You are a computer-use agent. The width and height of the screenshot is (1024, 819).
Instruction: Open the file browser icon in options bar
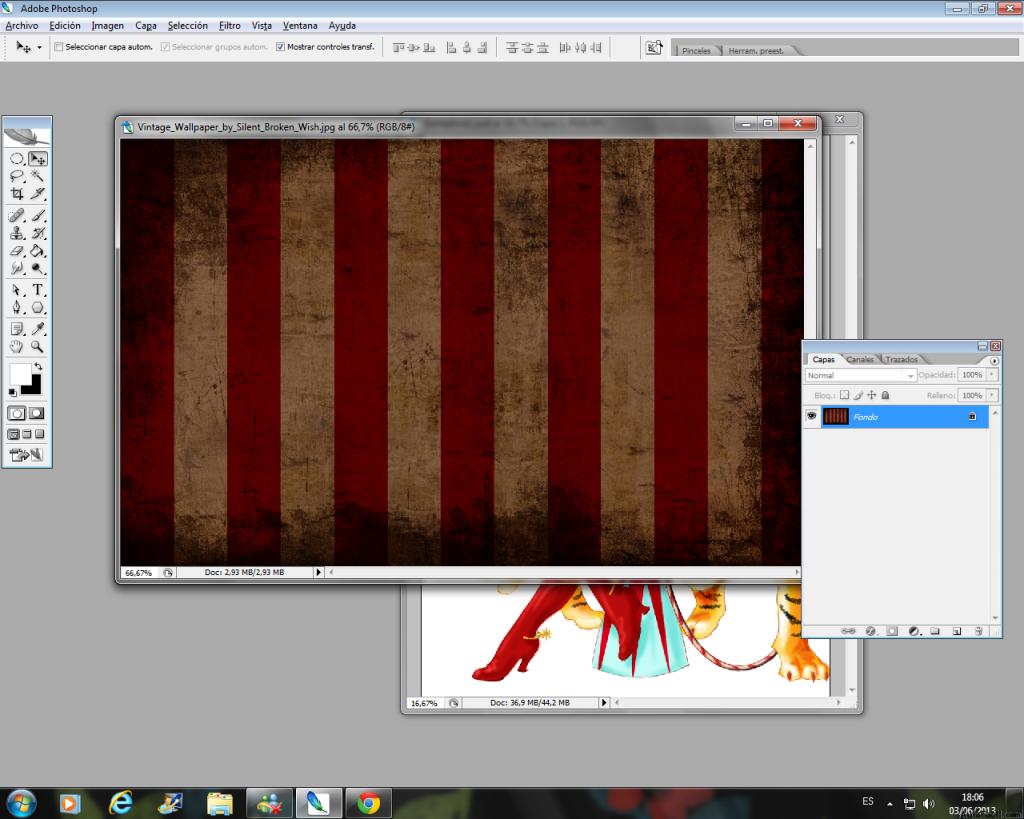pos(654,48)
